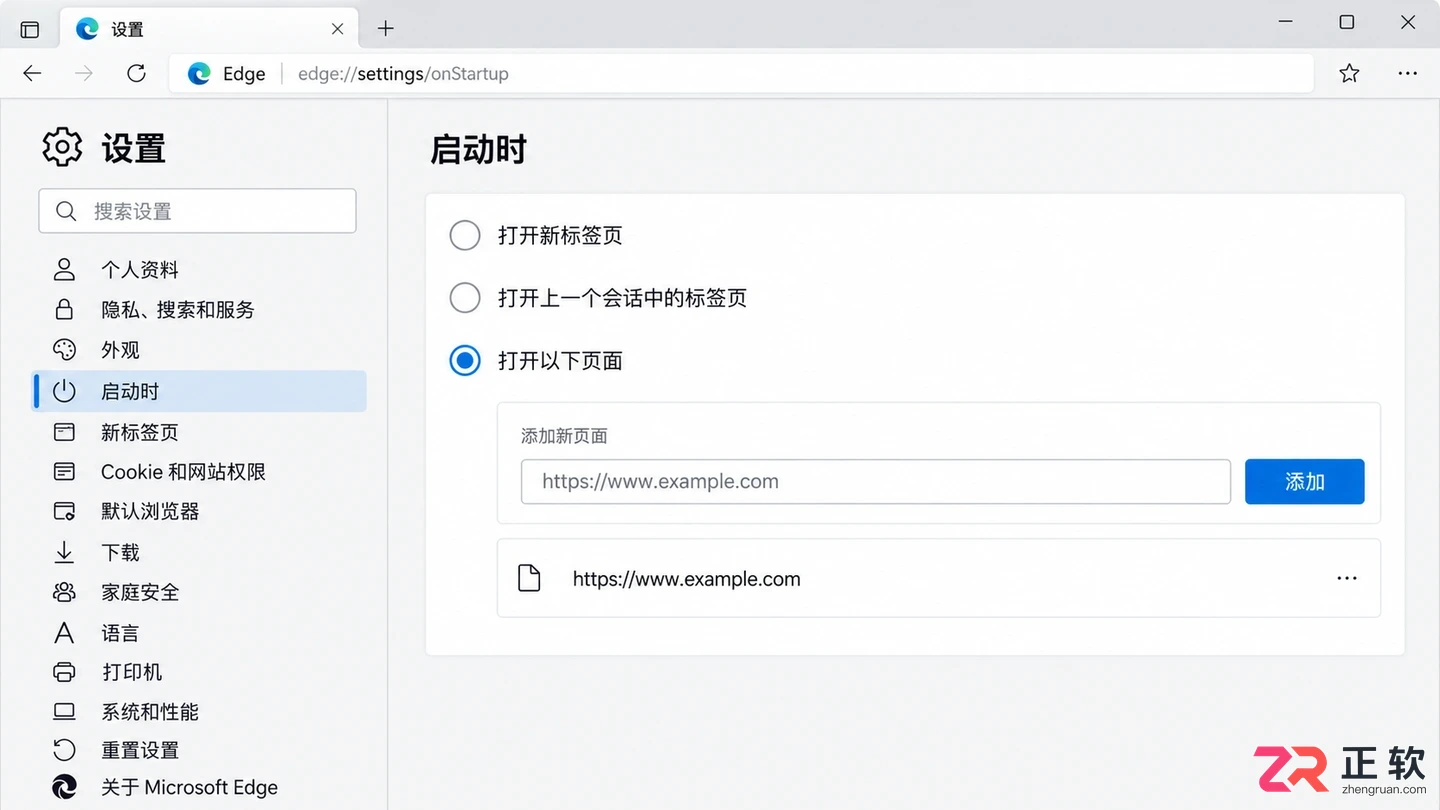Open Cookie 和网站权限 settings
The width and height of the screenshot is (1440, 810).
click(200, 472)
